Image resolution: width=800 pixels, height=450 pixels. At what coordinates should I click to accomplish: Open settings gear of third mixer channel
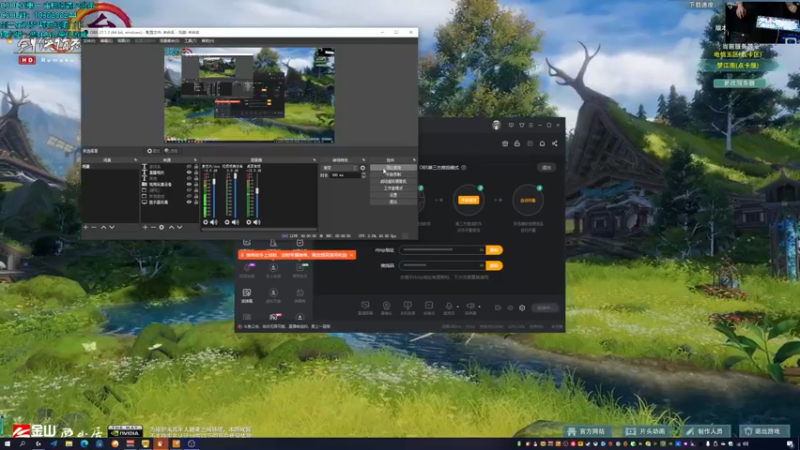point(248,222)
